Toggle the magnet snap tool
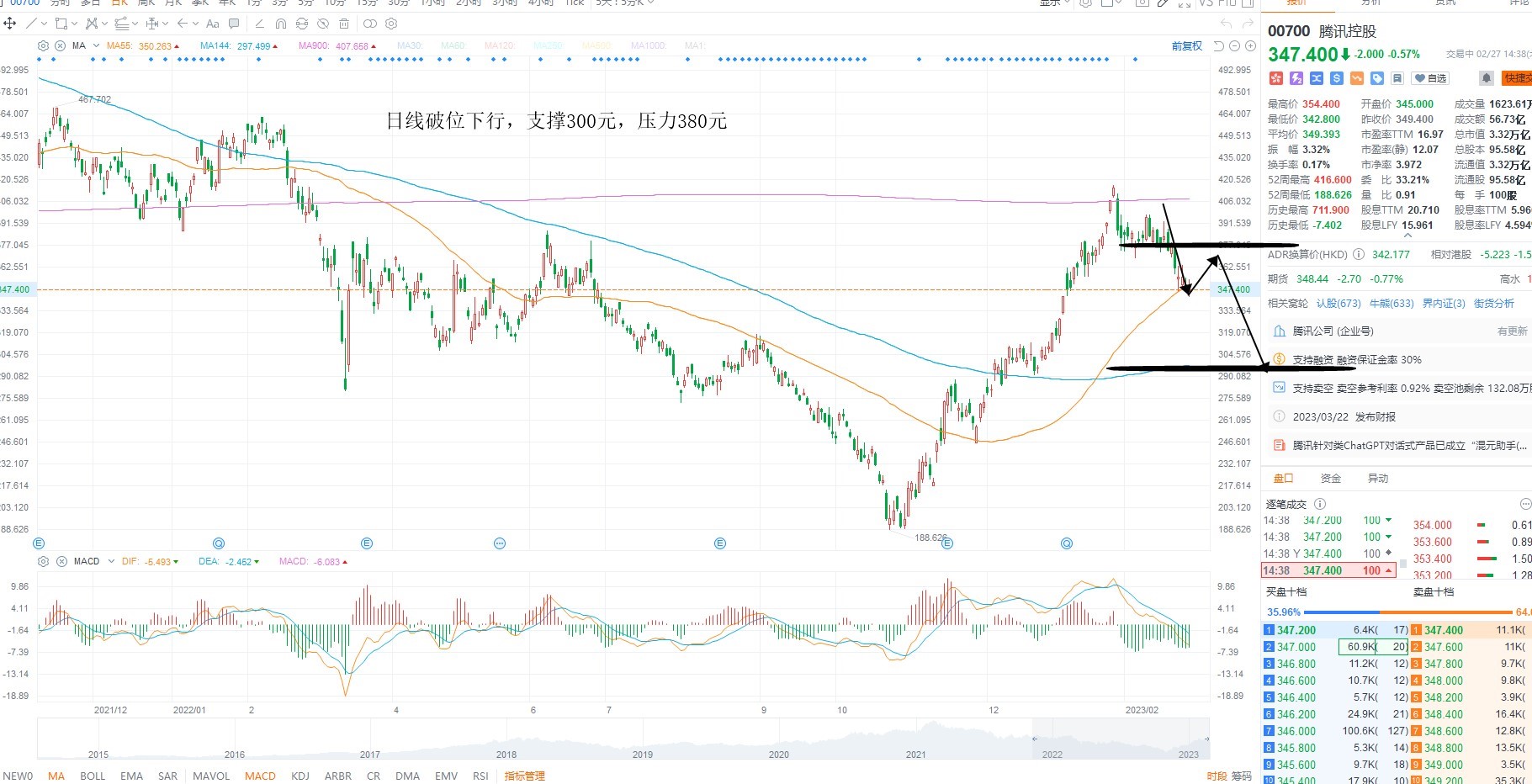 pyautogui.click(x=281, y=24)
